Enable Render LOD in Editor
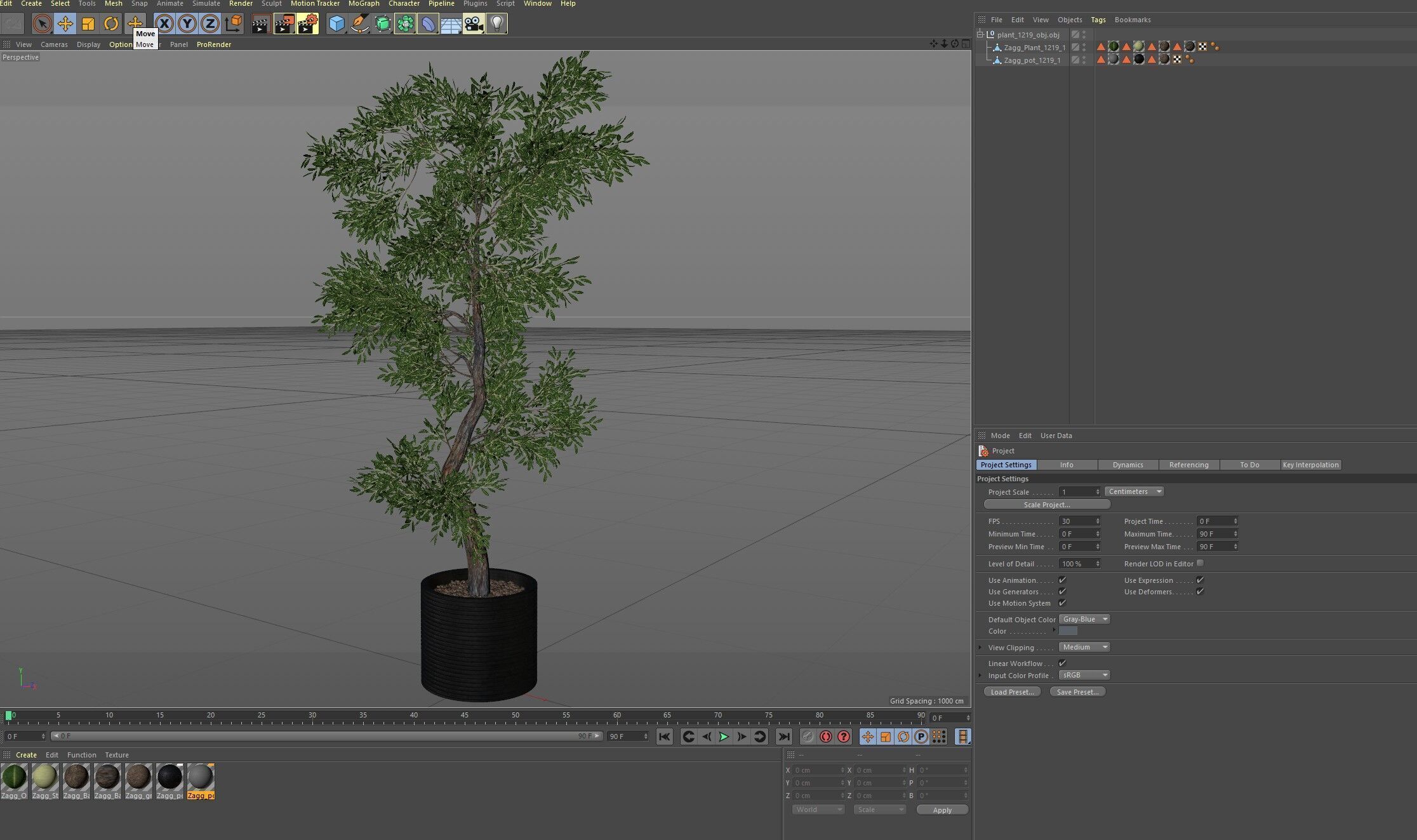Screen dimensions: 1417x840 click(x=1200, y=563)
